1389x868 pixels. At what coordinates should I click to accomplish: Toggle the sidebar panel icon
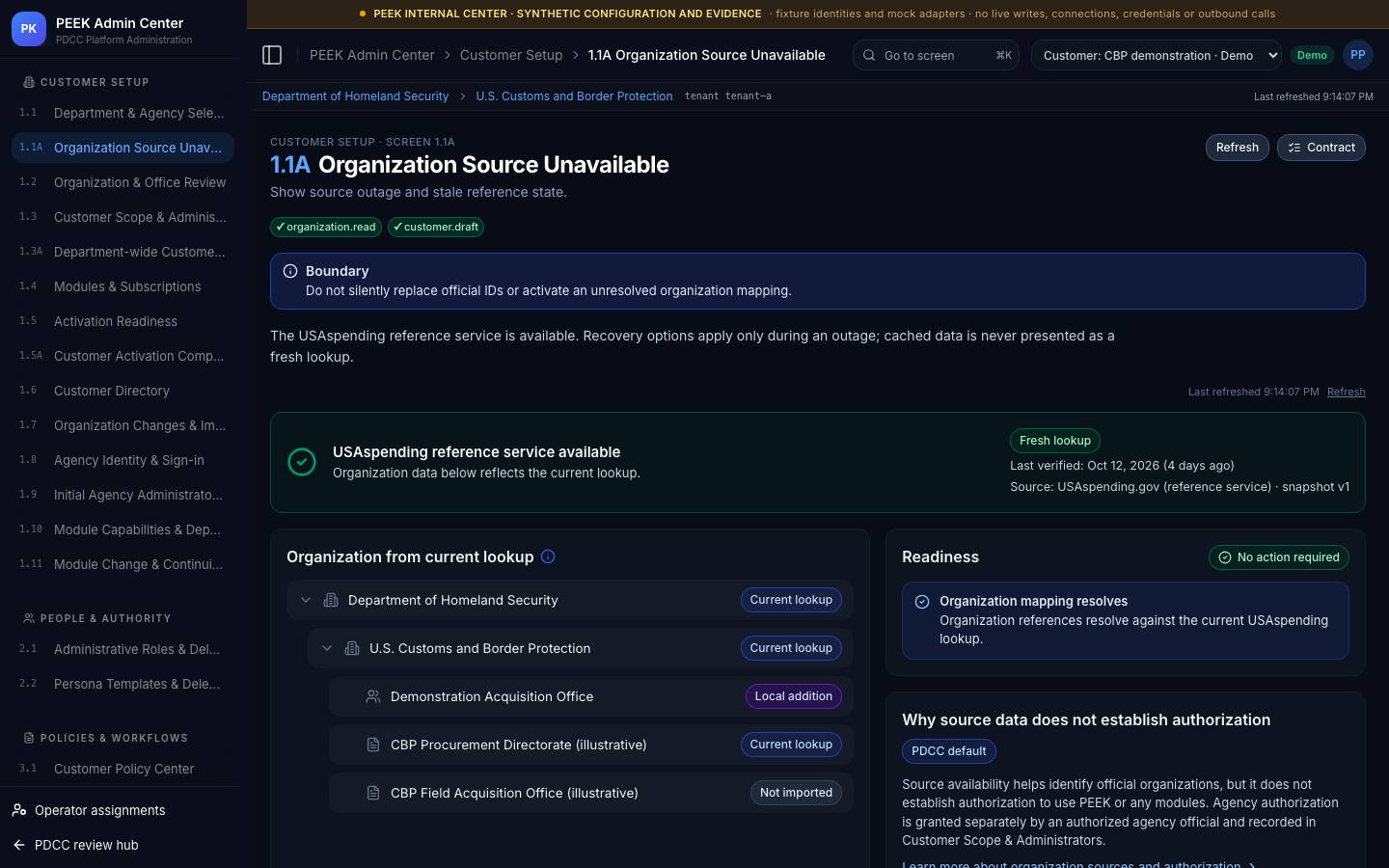click(272, 55)
